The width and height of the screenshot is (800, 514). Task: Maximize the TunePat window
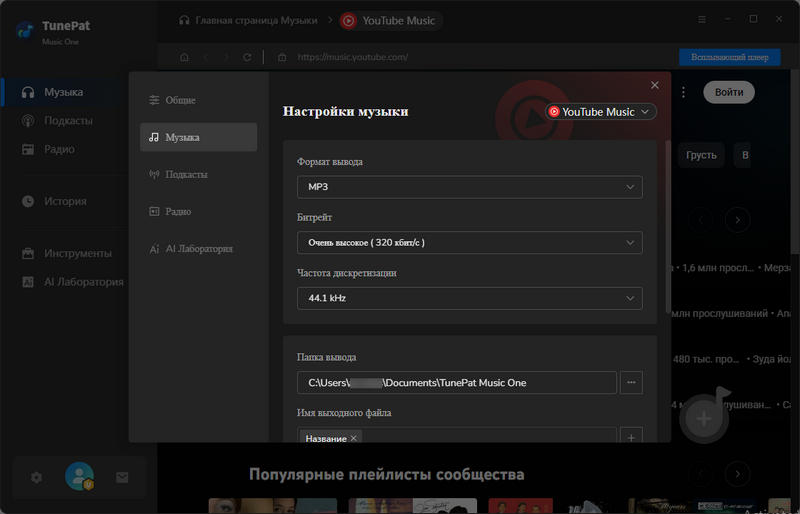click(x=753, y=19)
